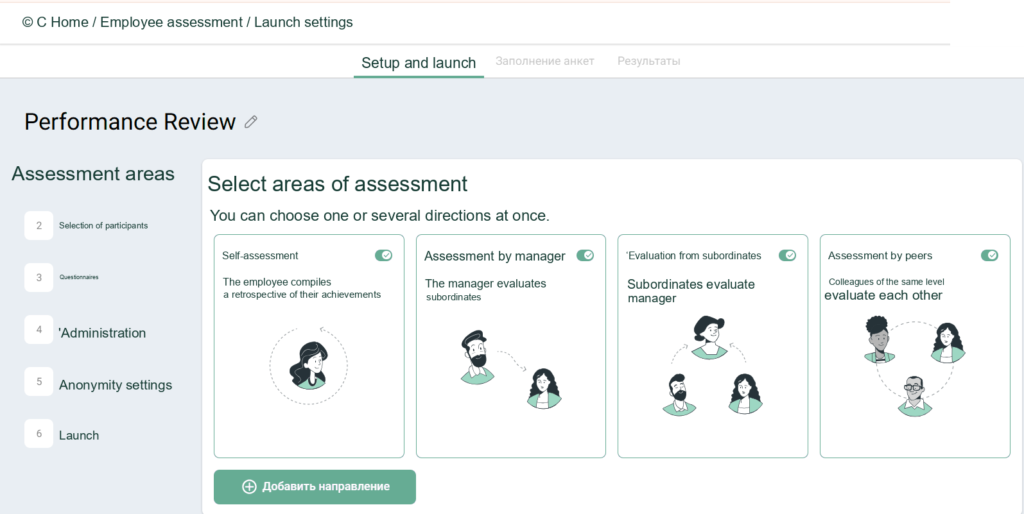
Task: Click the Добавить направление button
Action: (x=315, y=487)
